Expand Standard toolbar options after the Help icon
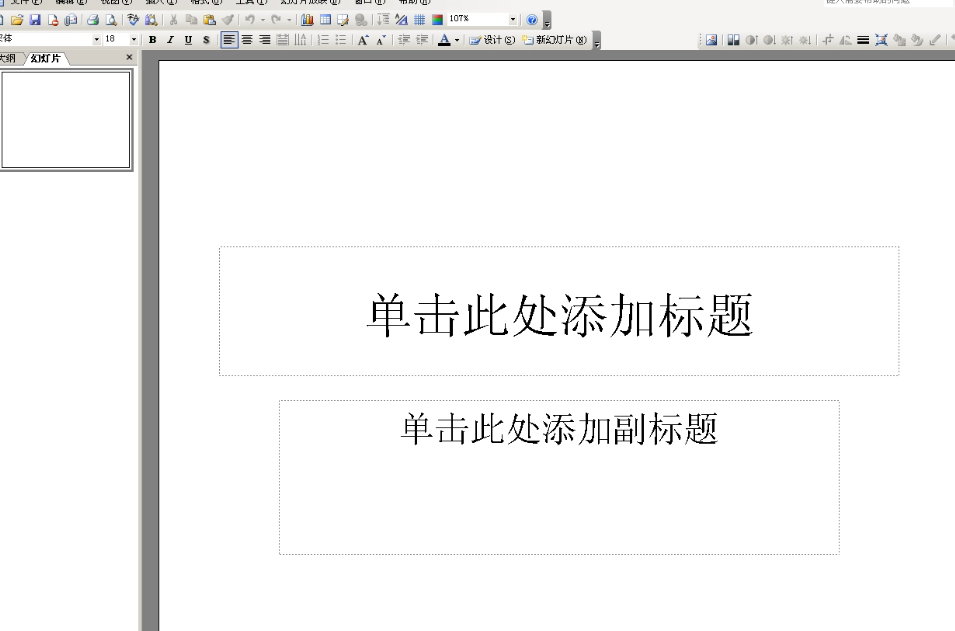955x631 pixels. click(x=547, y=20)
